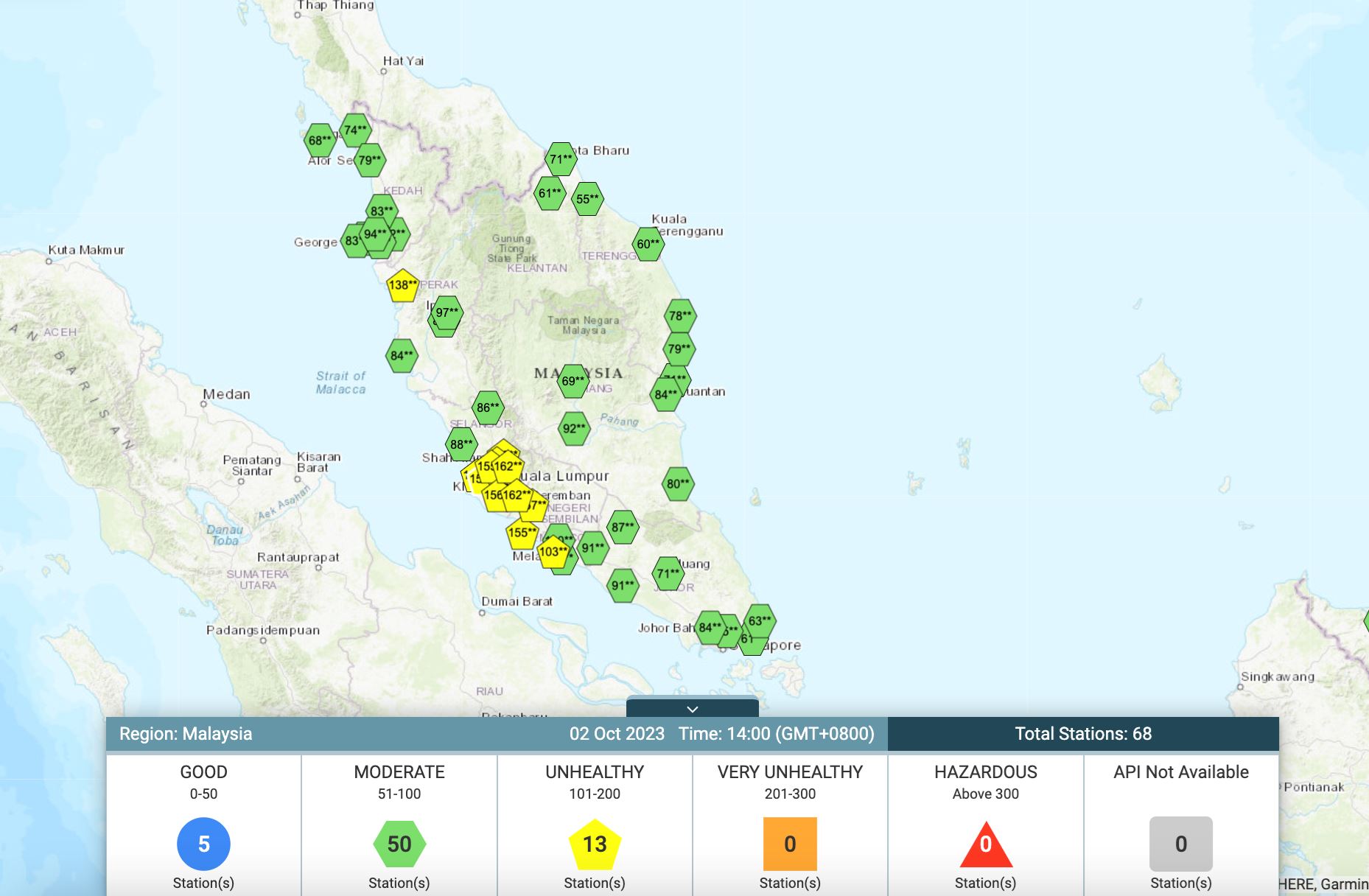Click the yellow 138 station marker in Perak
The height and width of the screenshot is (896, 1369).
402,286
